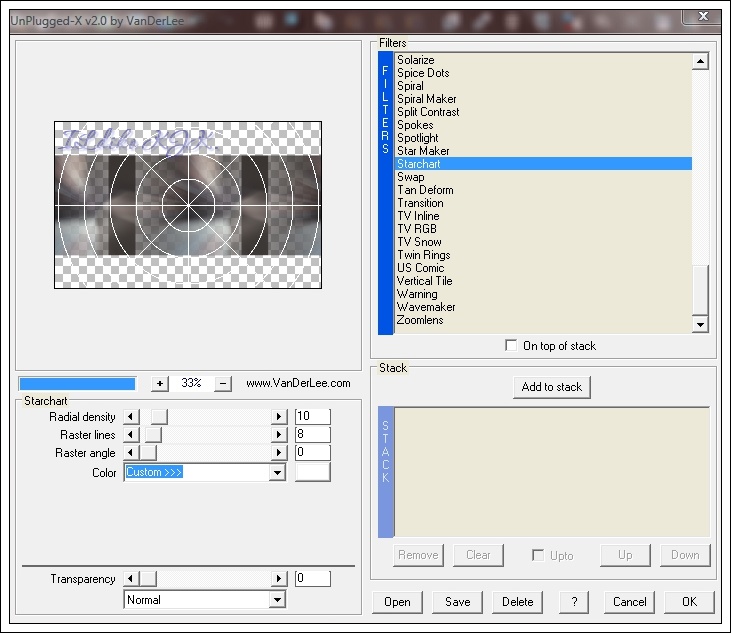The height and width of the screenshot is (633, 731).
Task: Click the question mark help button
Action: click(573, 602)
